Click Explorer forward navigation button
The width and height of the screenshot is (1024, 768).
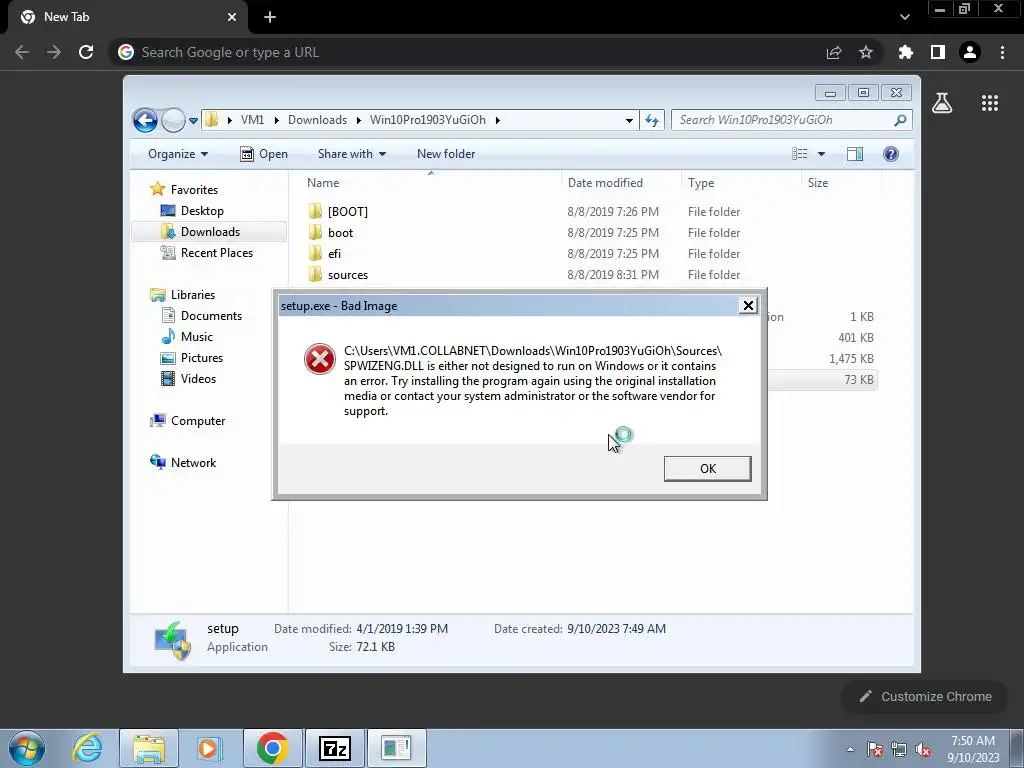172,120
